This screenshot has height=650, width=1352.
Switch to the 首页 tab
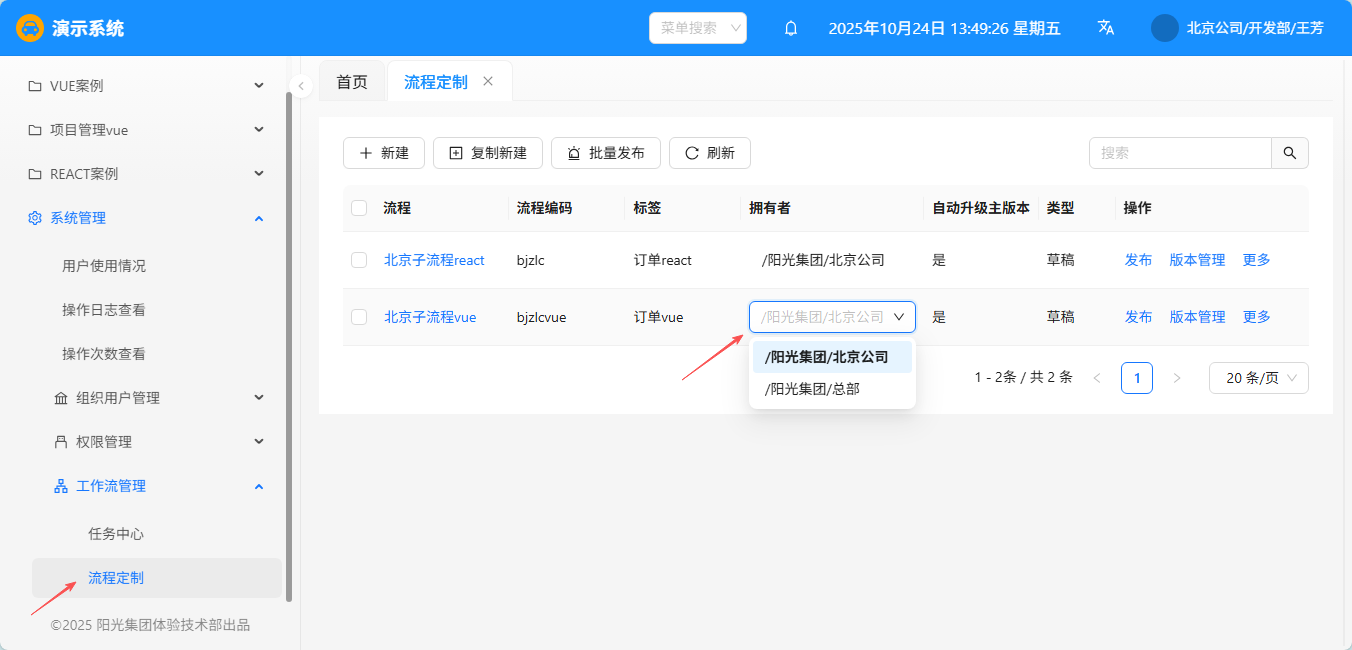[352, 82]
